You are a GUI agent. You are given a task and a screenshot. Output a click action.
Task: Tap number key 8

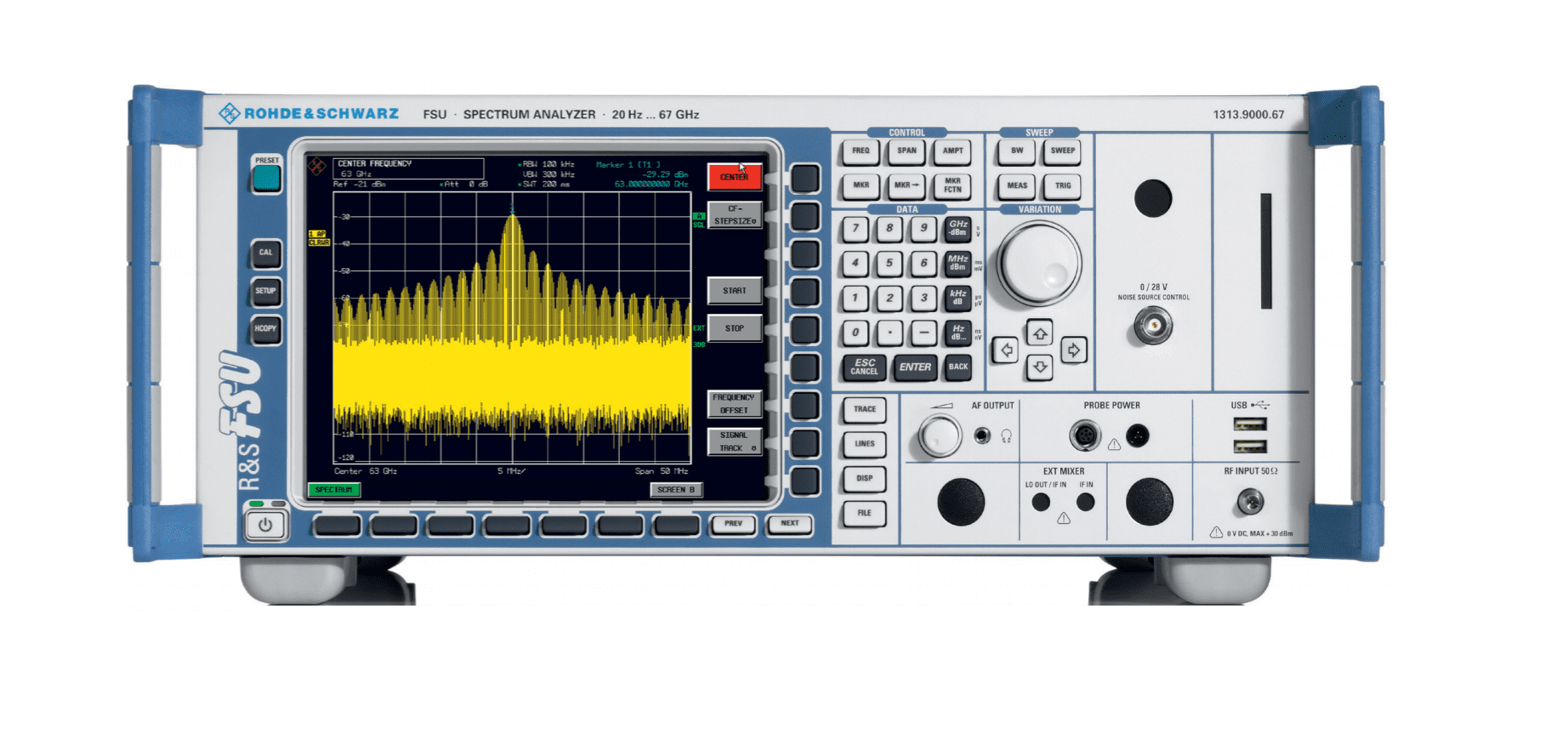890,228
